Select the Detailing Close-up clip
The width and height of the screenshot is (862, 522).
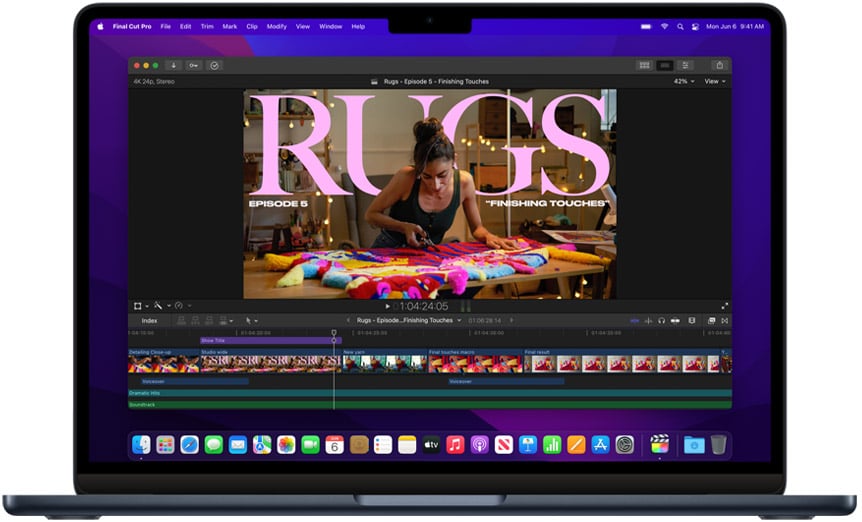[x=164, y=361]
